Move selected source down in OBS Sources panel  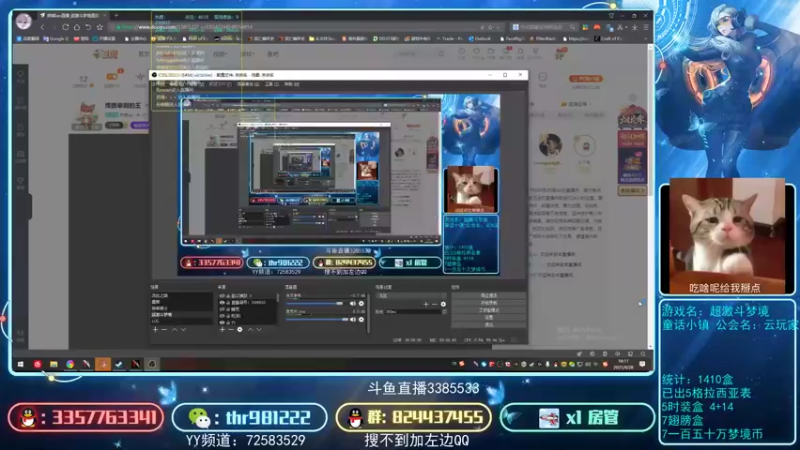[x=259, y=330]
